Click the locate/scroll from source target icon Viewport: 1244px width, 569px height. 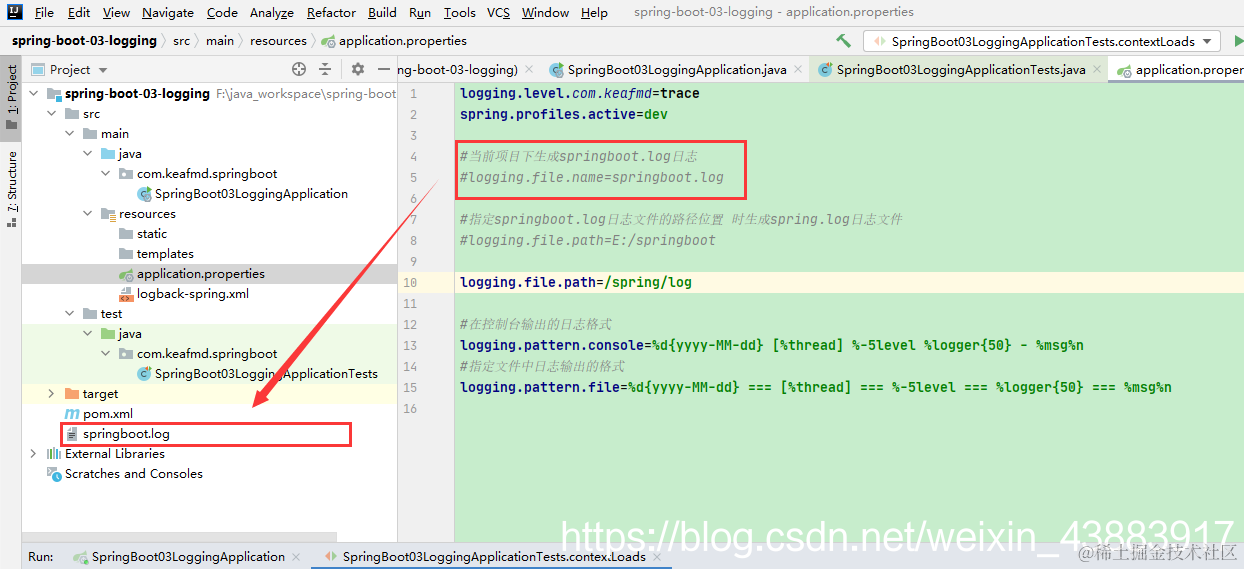(298, 69)
